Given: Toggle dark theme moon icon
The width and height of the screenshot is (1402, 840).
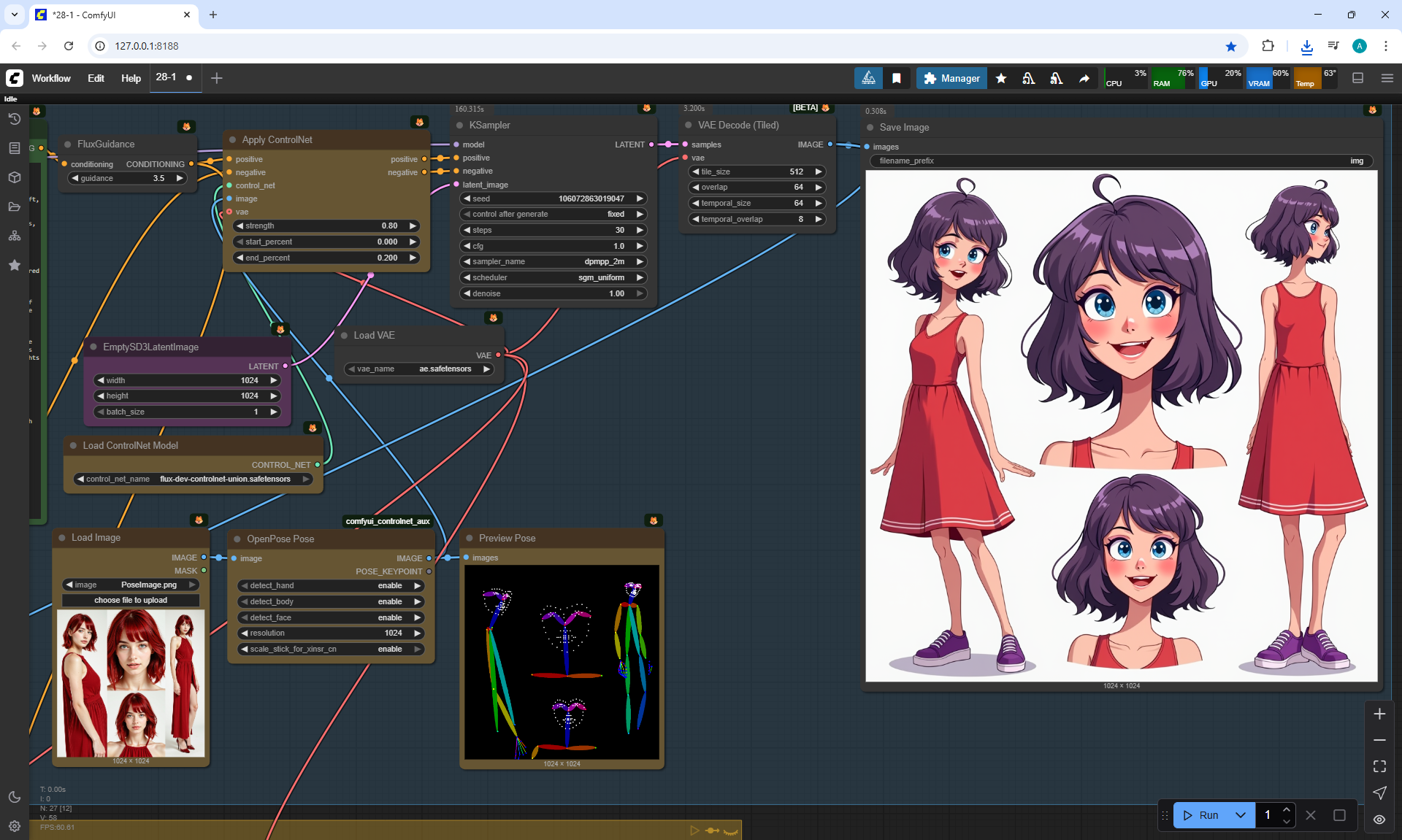Looking at the screenshot, I should [14, 797].
